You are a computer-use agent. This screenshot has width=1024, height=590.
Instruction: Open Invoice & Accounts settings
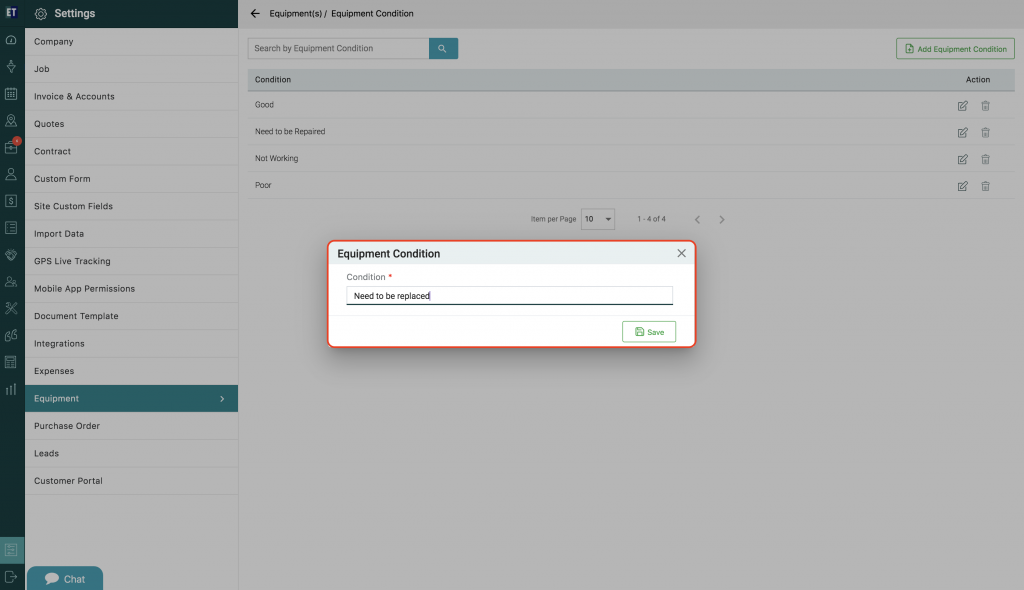tap(131, 96)
